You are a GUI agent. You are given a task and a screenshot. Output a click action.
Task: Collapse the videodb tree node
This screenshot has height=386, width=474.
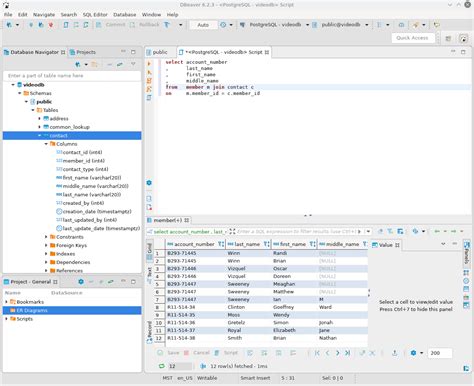[x=13, y=85]
